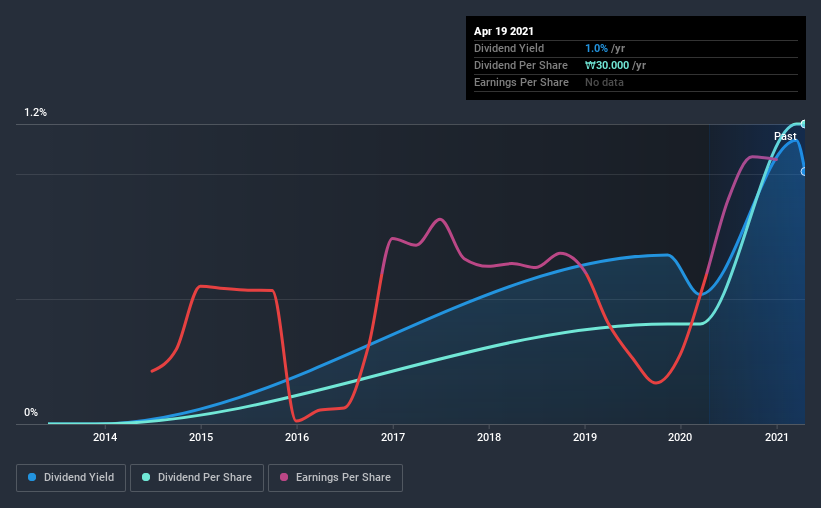Click the Dividend Per Share endpoint marker
The height and width of the screenshot is (508, 821).
coord(803,124)
